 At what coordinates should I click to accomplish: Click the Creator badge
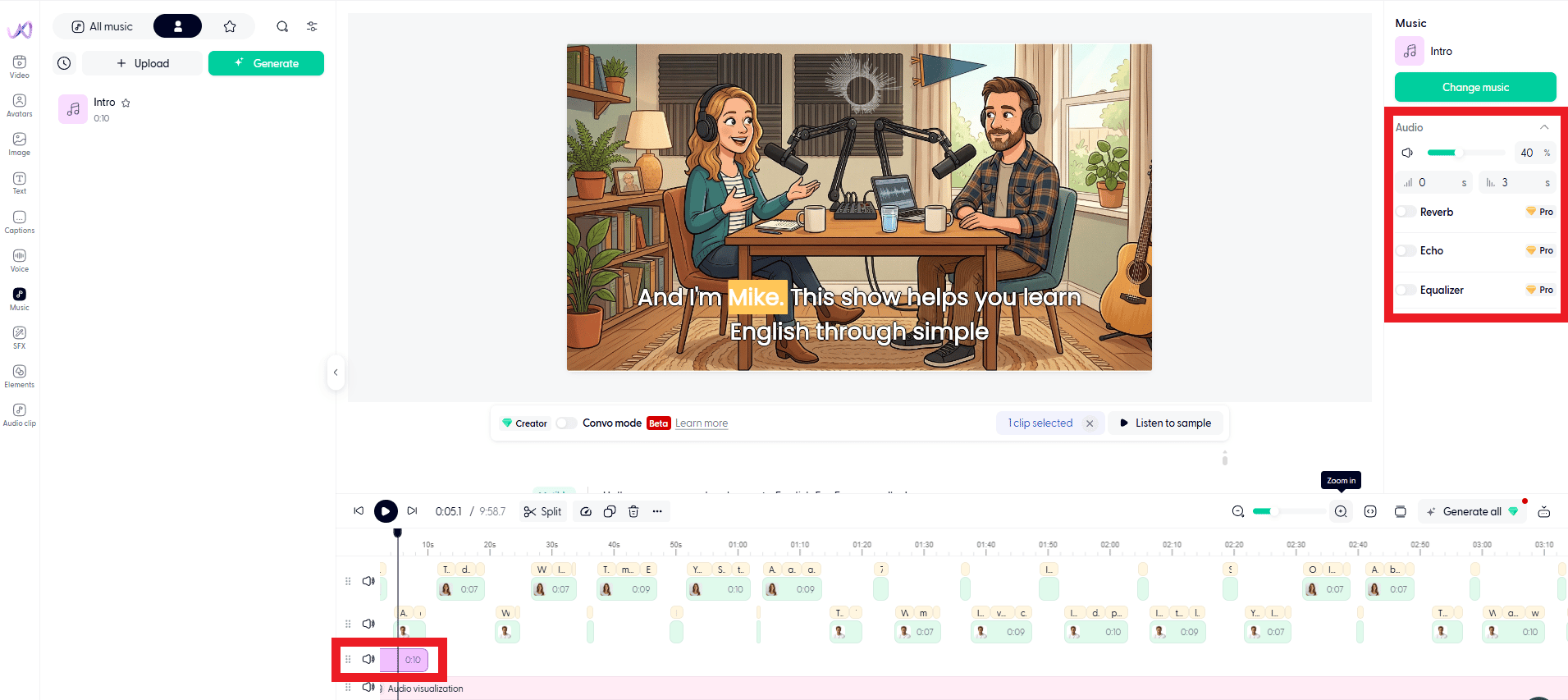pyautogui.click(x=524, y=423)
